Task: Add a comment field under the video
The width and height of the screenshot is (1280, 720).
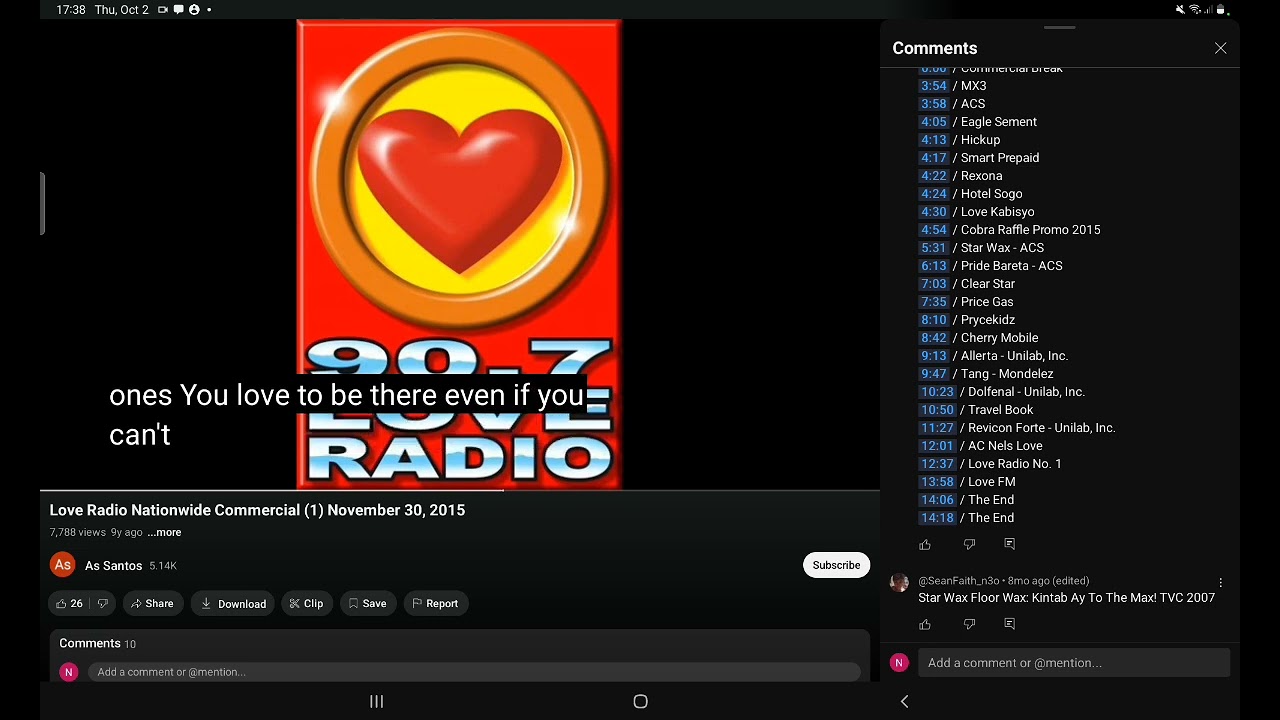Action: click(x=473, y=672)
